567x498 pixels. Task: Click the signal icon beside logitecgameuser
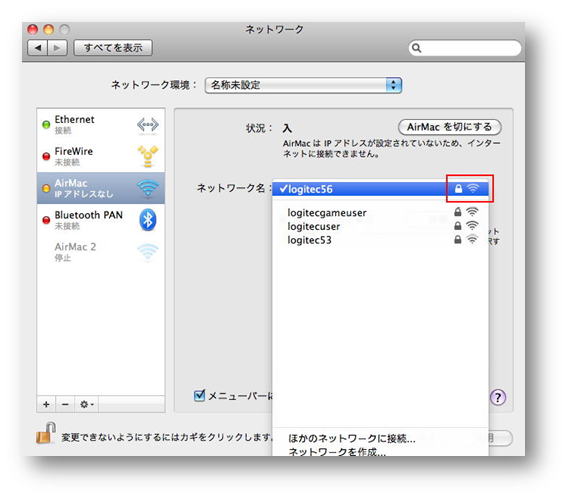click(472, 211)
